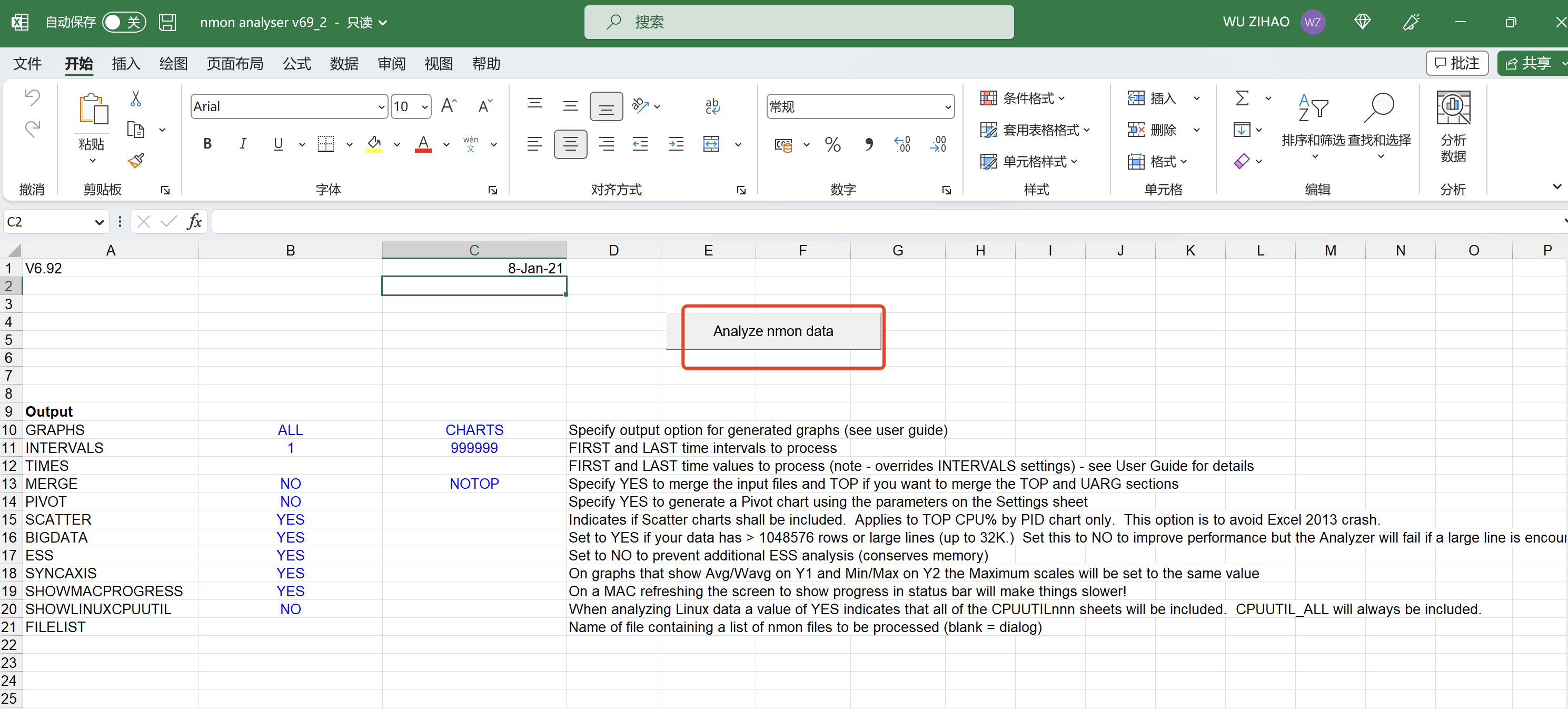The height and width of the screenshot is (709, 1568).
Task: Toggle the AutoSave switch
Action: tap(123, 23)
